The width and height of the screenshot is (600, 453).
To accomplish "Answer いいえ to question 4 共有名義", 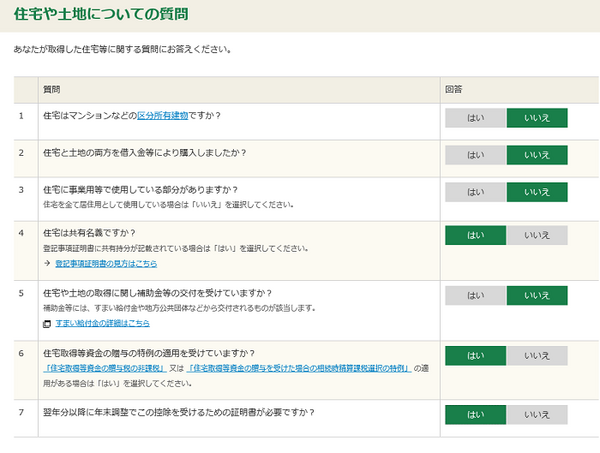I will click(537, 235).
